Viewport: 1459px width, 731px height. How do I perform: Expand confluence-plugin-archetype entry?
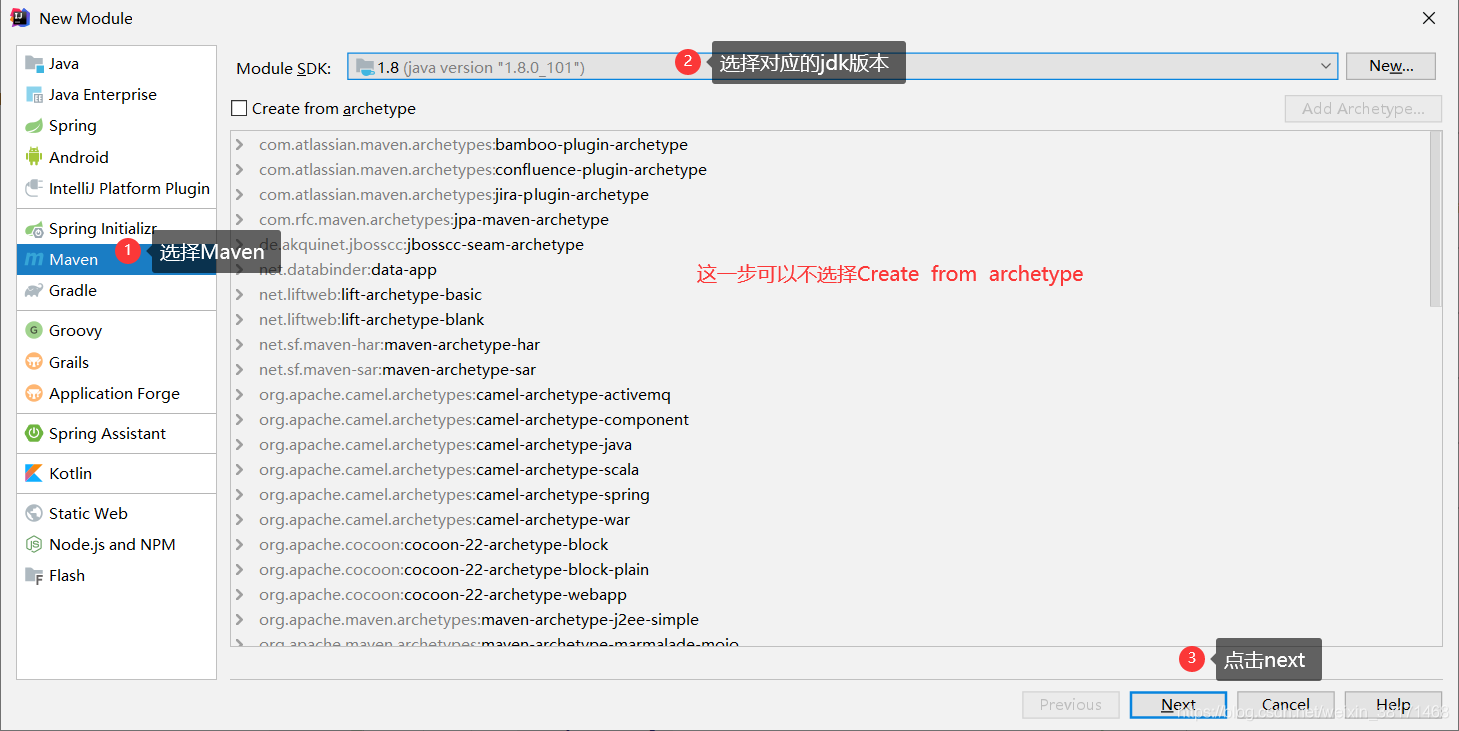[240, 170]
